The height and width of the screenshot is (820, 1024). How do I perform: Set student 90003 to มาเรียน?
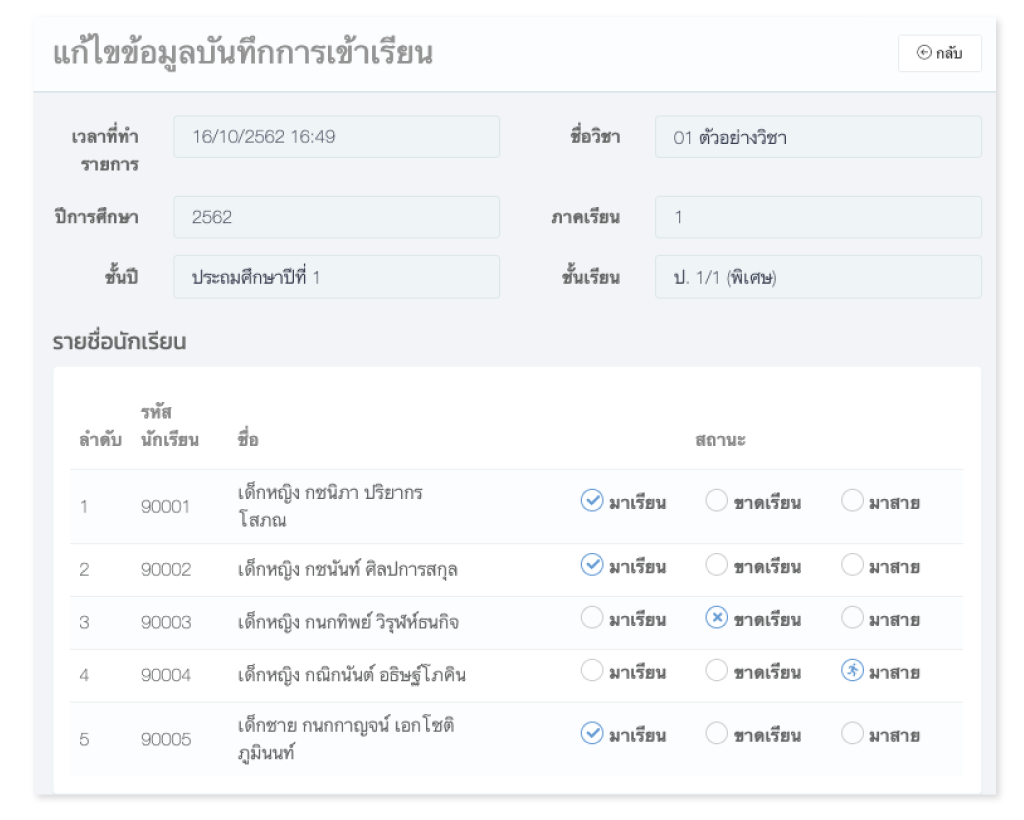point(592,619)
